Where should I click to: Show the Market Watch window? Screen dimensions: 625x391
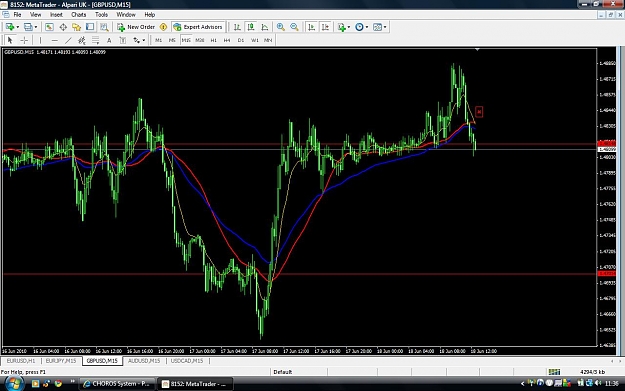(49, 27)
